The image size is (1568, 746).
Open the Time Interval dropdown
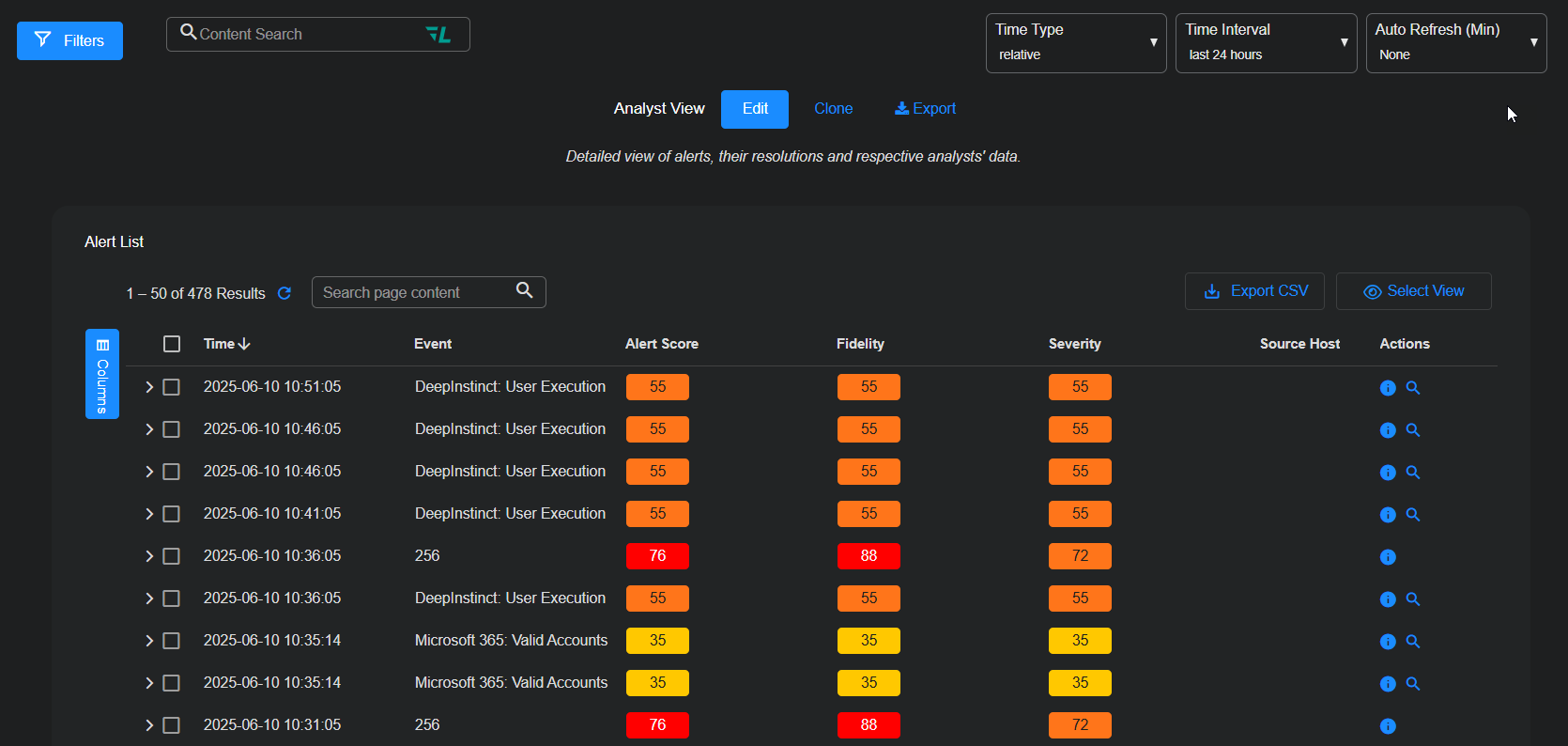pos(1265,43)
